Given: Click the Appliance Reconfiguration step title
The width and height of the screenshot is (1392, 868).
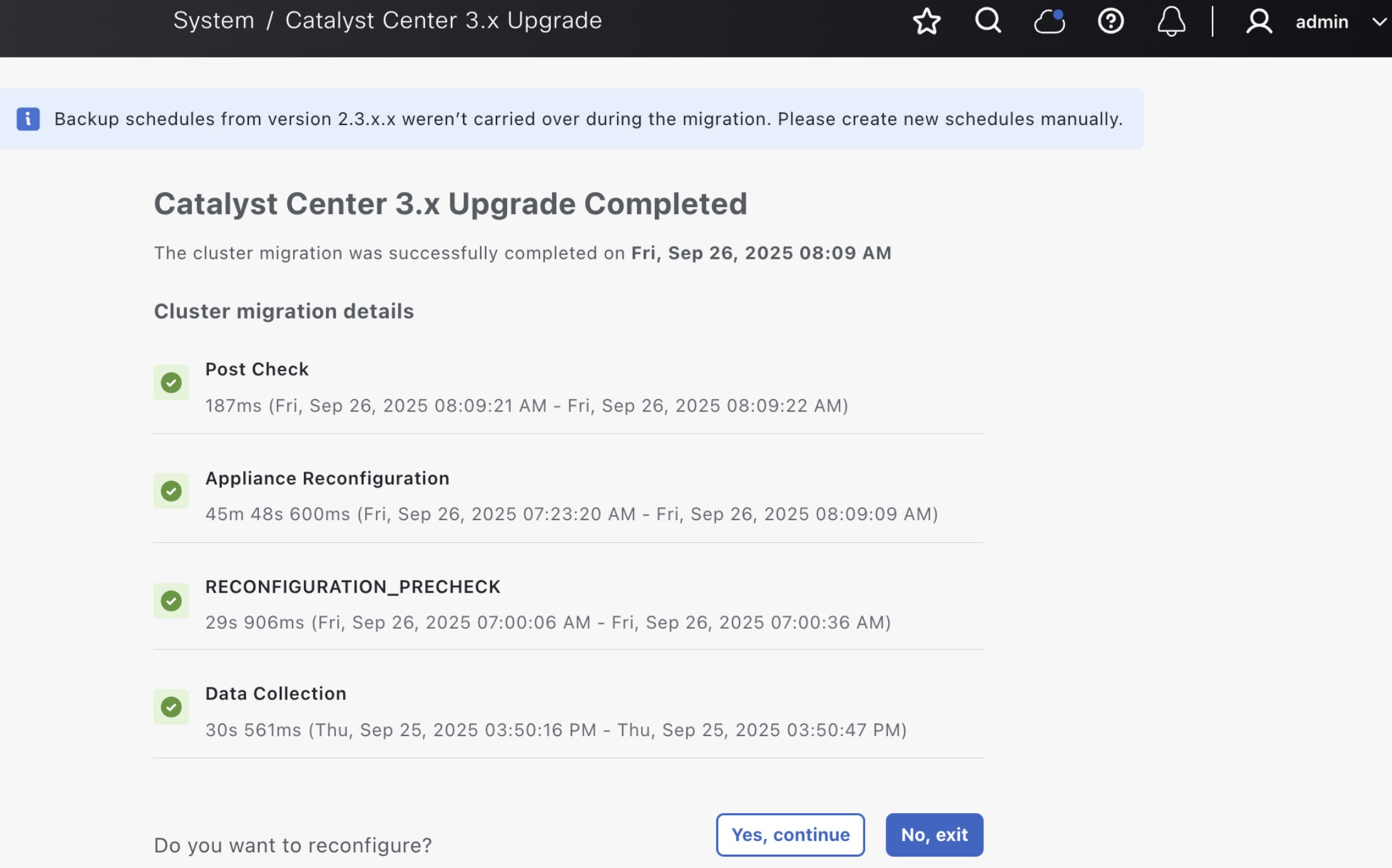Looking at the screenshot, I should pos(327,479).
